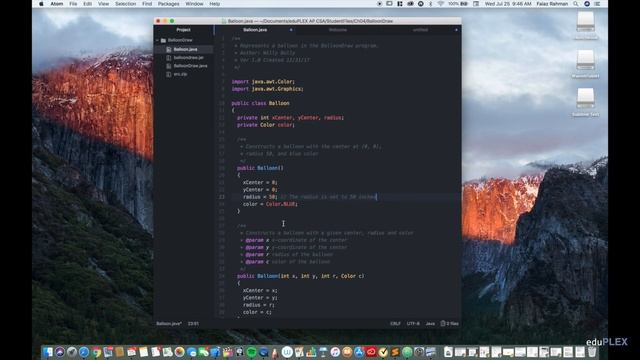Open balloonDraw.jar from the project tree
The height and width of the screenshot is (360, 640).
189,58
